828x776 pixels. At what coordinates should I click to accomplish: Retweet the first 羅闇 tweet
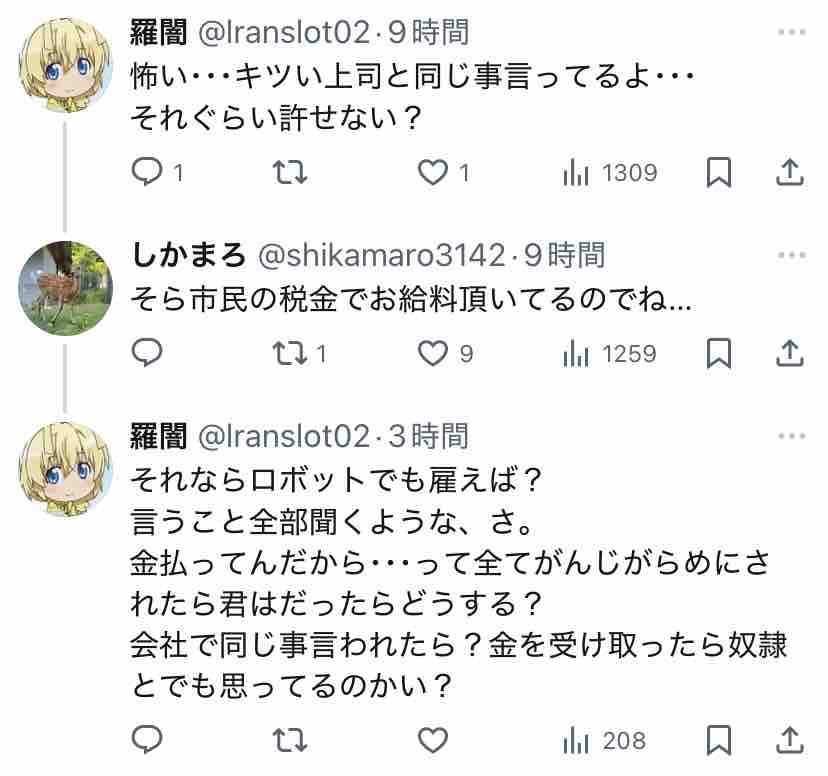[x=289, y=173]
